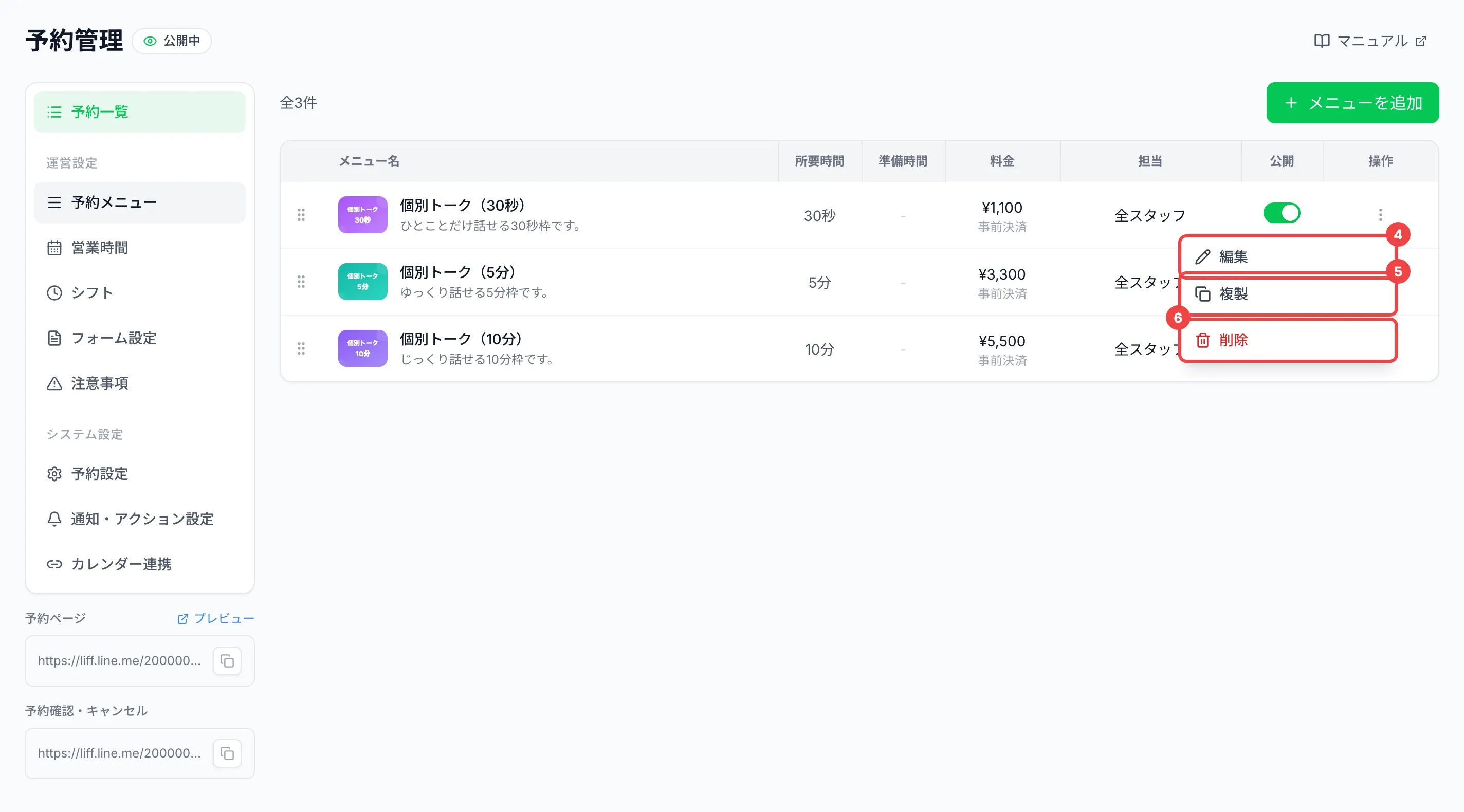Open 予約一覧 in the sidebar
The image size is (1464, 812).
click(139, 112)
